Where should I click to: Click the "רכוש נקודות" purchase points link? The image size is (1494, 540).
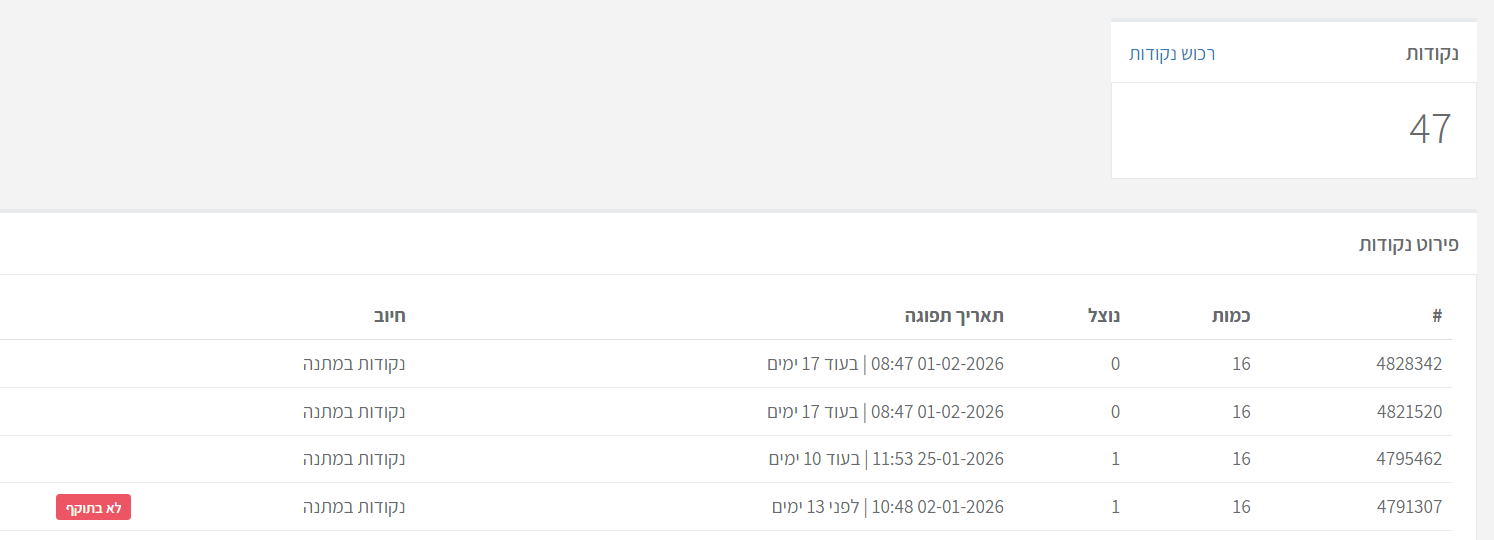[x=1171, y=54]
